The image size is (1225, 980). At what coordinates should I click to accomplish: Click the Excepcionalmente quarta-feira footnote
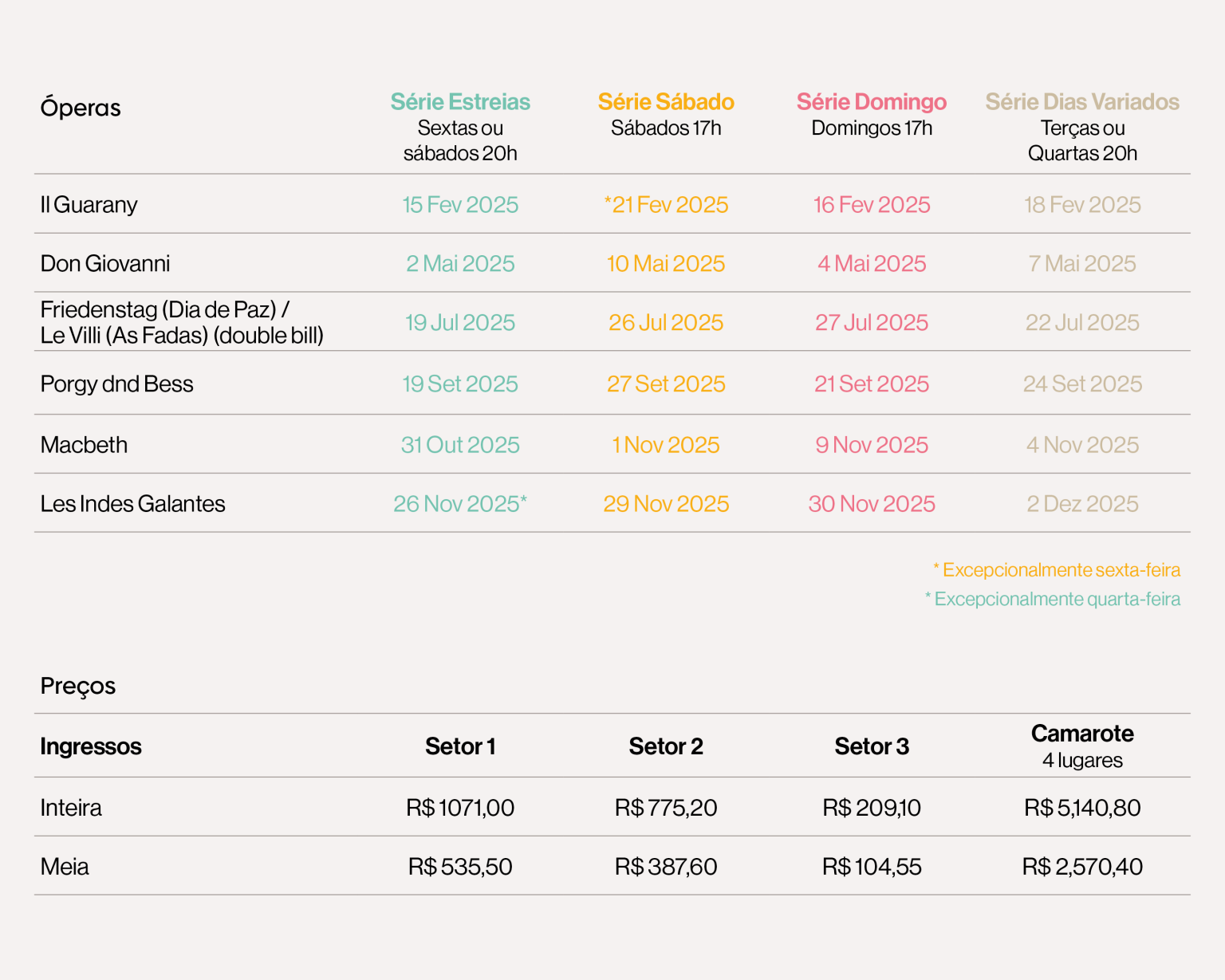[x=1053, y=599]
